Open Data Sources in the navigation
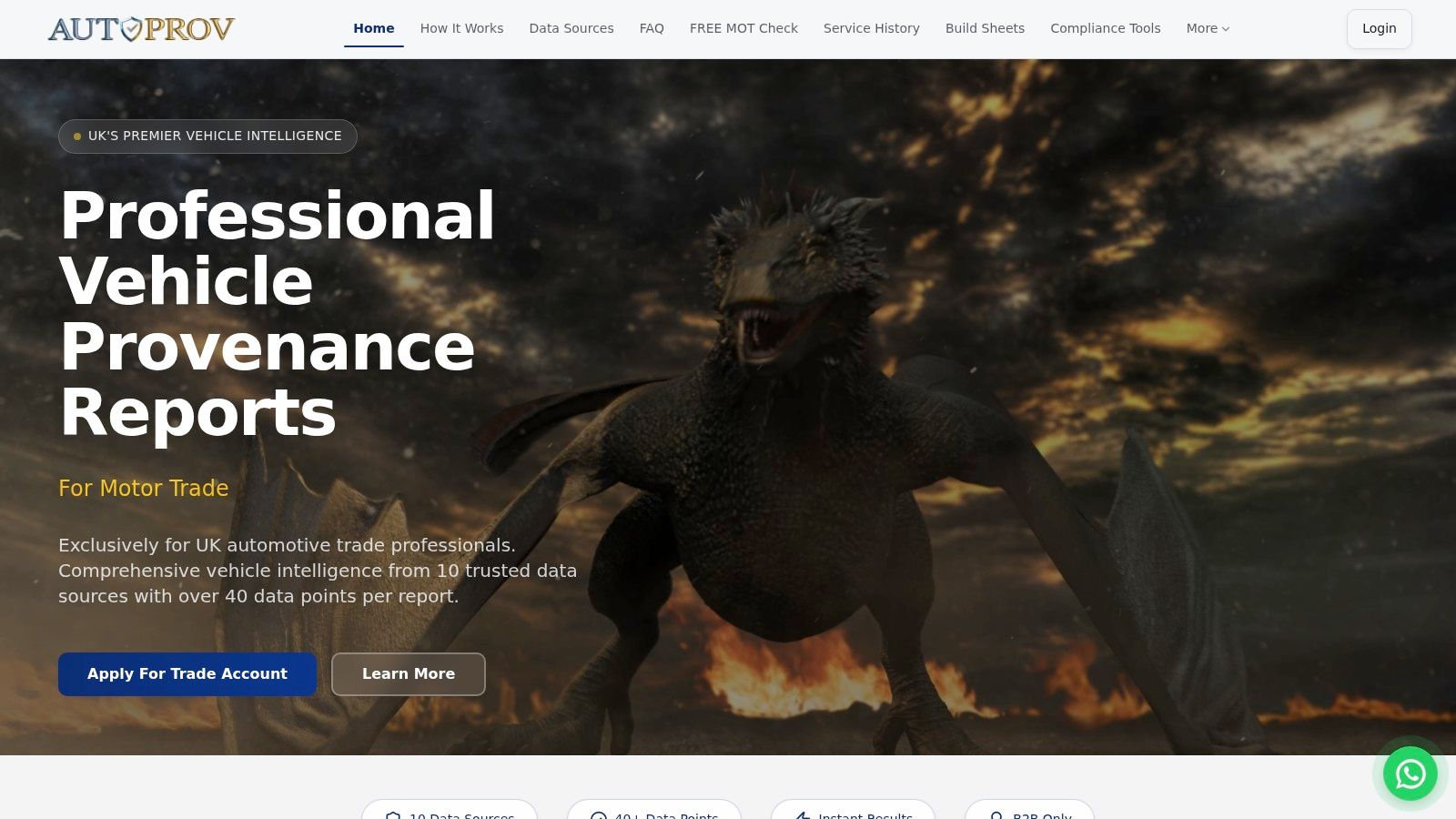The width and height of the screenshot is (1456, 819). pyautogui.click(x=571, y=28)
